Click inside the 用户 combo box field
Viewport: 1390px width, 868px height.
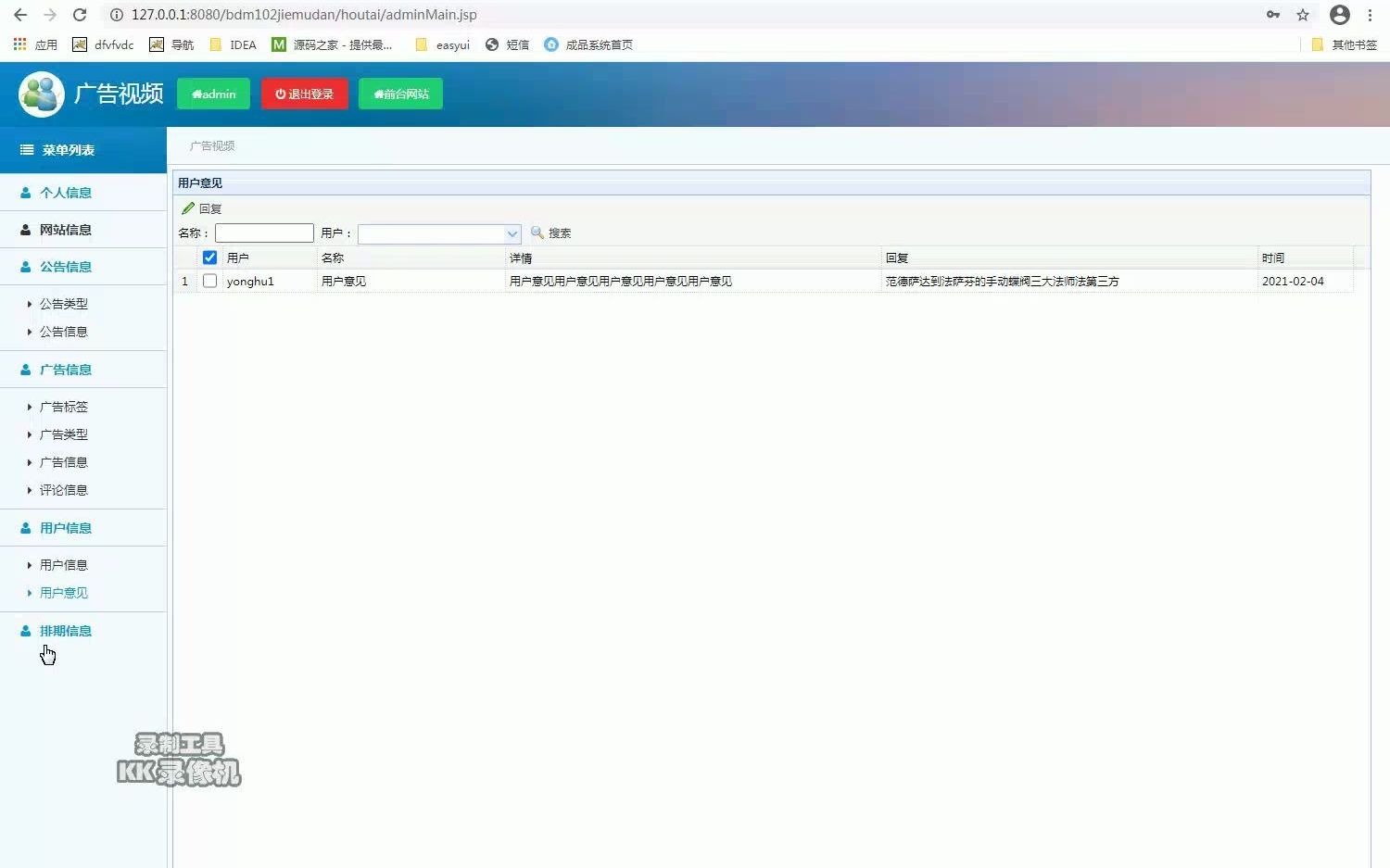[x=431, y=233]
